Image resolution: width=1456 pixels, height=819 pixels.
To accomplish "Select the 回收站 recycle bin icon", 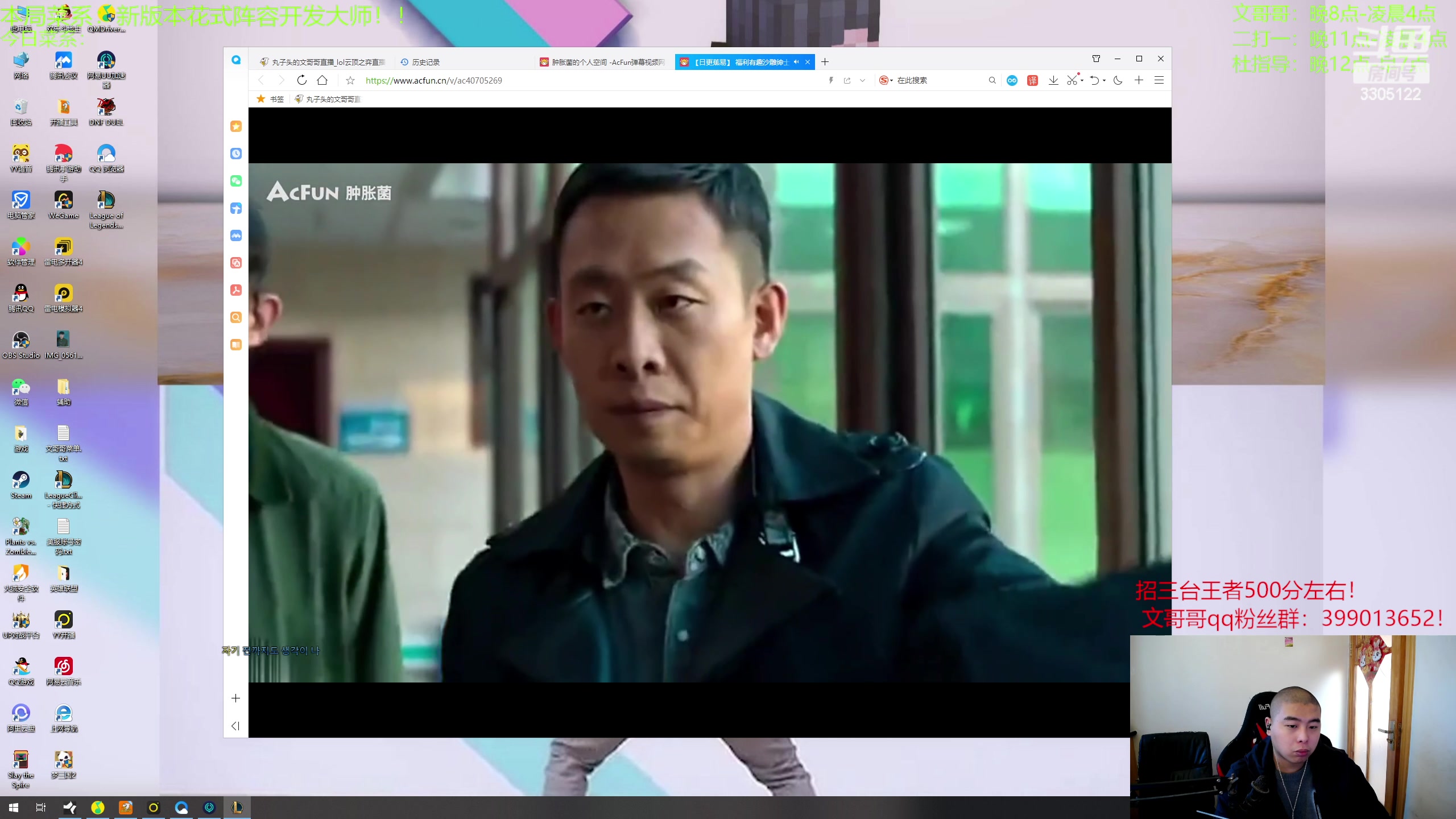I will (21, 112).
